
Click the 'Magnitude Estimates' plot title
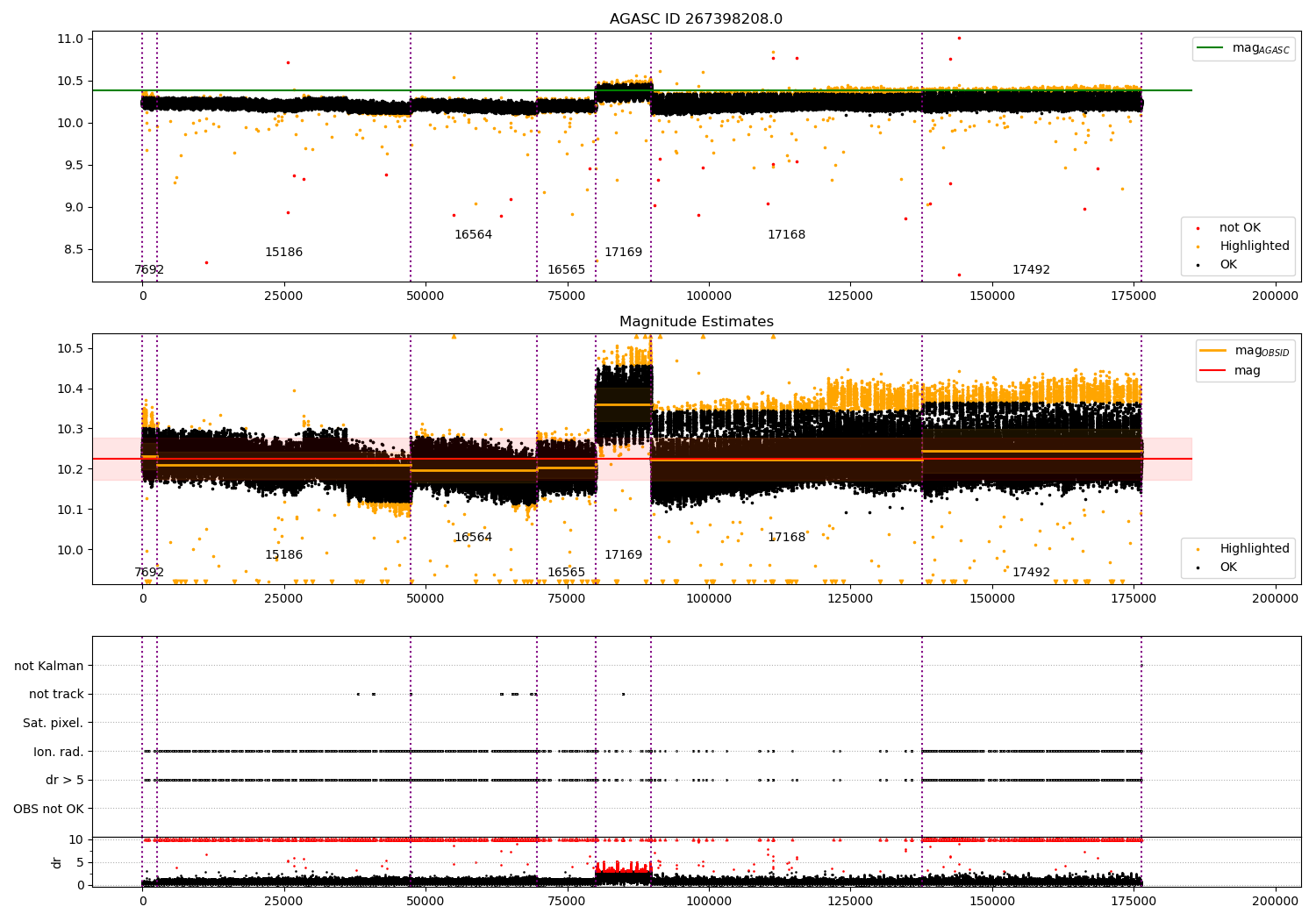[696, 322]
